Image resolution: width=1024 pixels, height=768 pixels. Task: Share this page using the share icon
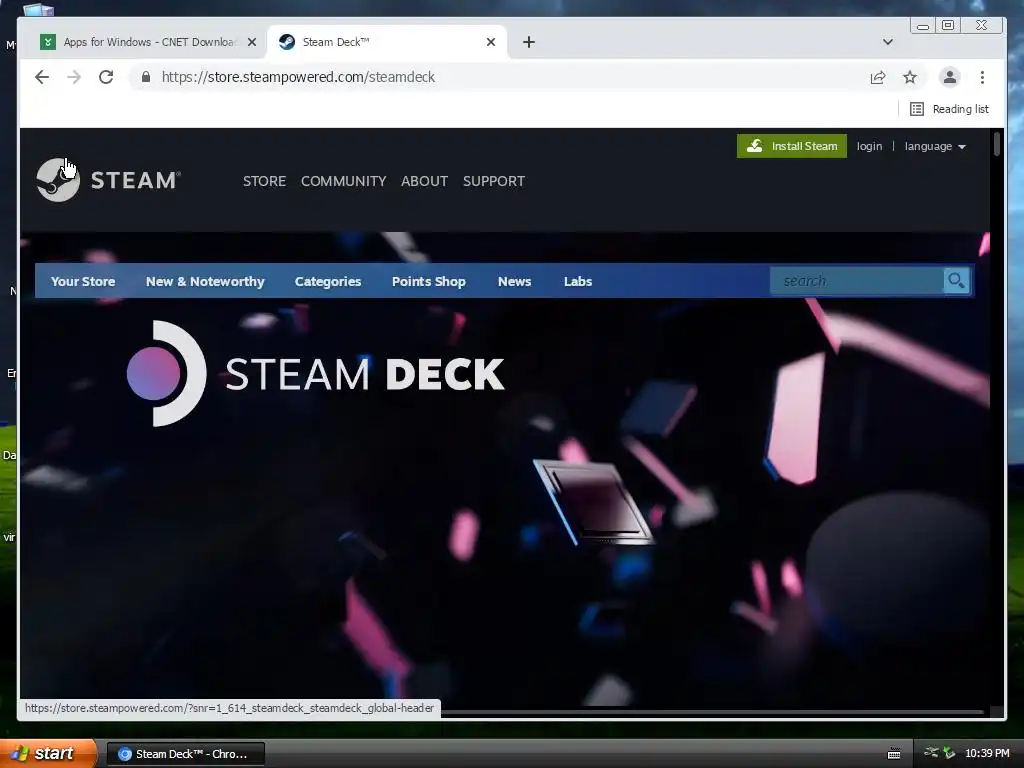[x=878, y=77]
